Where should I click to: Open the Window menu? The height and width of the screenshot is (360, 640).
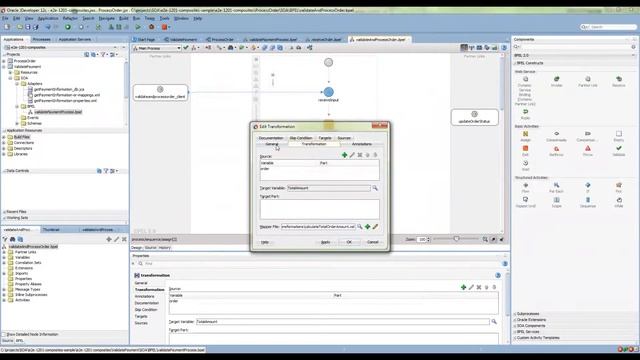pyautogui.click(x=181, y=18)
